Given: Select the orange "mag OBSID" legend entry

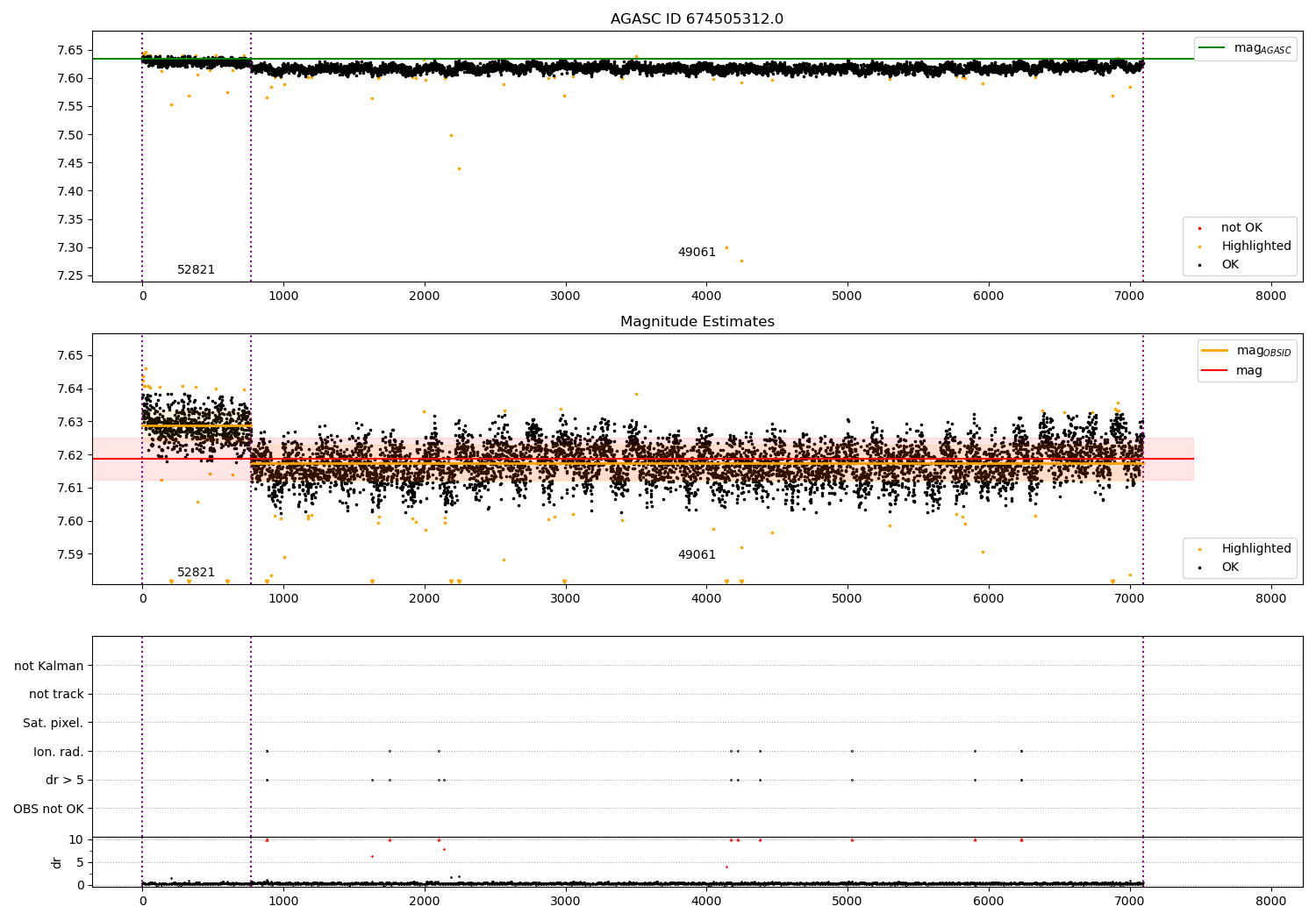Looking at the screenshot, I should pyautogui.click(x=1247, y=351).
